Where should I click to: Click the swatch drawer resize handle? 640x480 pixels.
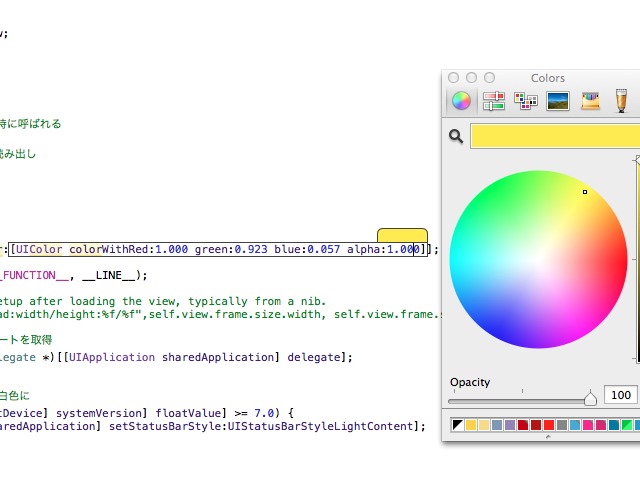tap(547, 436)
